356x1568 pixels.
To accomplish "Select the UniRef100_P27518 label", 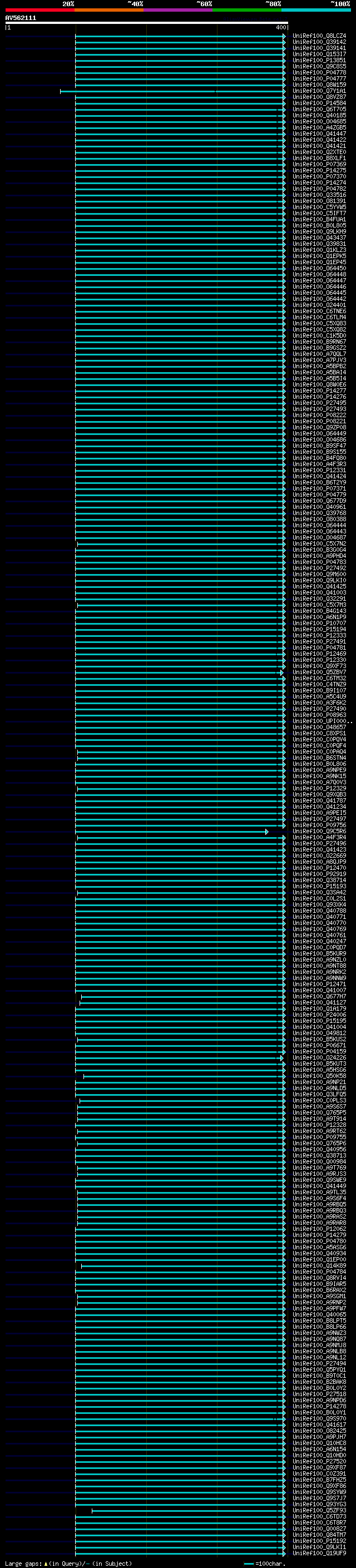I will tap(319, 1394).
